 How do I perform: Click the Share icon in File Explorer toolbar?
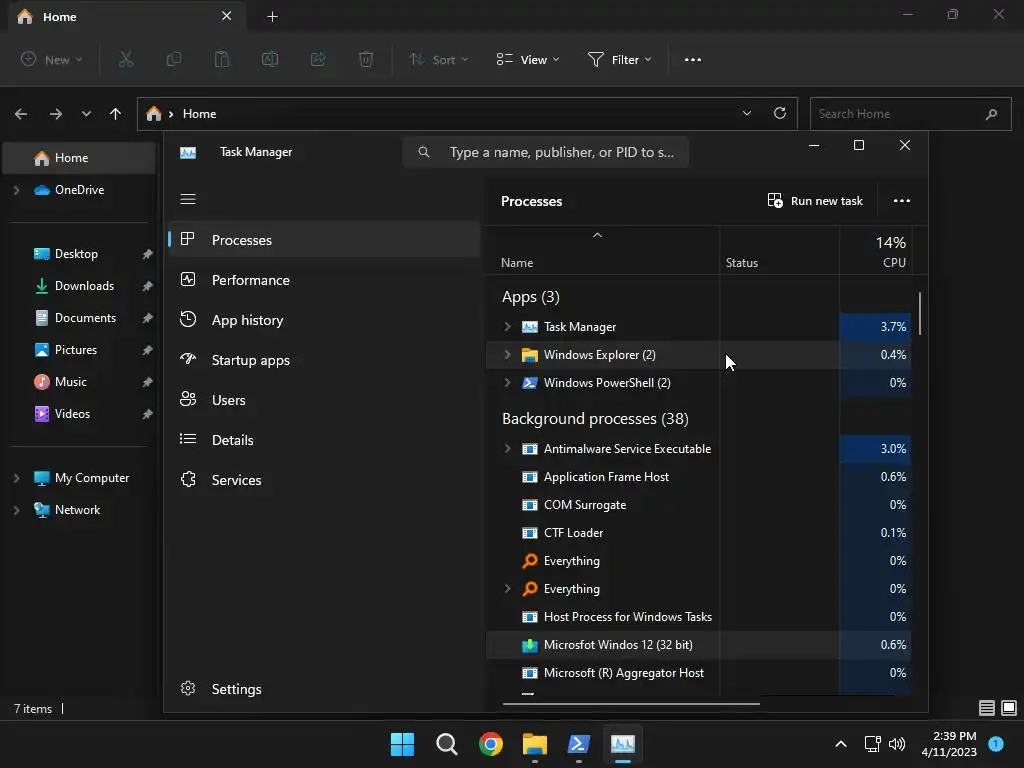(318, 59)
